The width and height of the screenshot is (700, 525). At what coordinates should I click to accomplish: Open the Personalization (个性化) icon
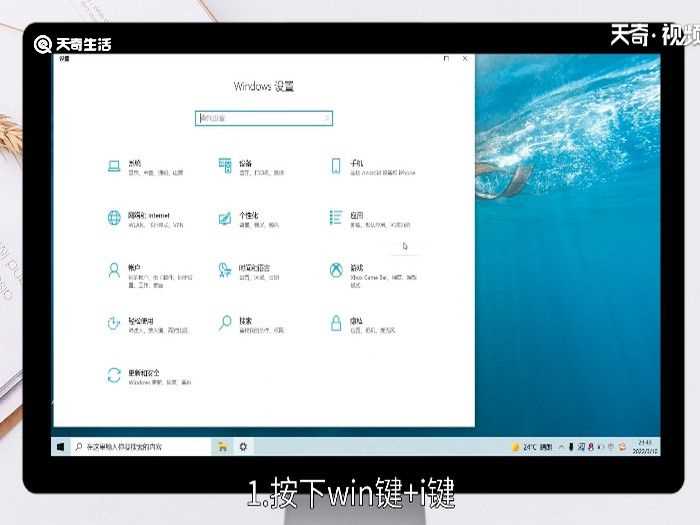click(225, 218)
